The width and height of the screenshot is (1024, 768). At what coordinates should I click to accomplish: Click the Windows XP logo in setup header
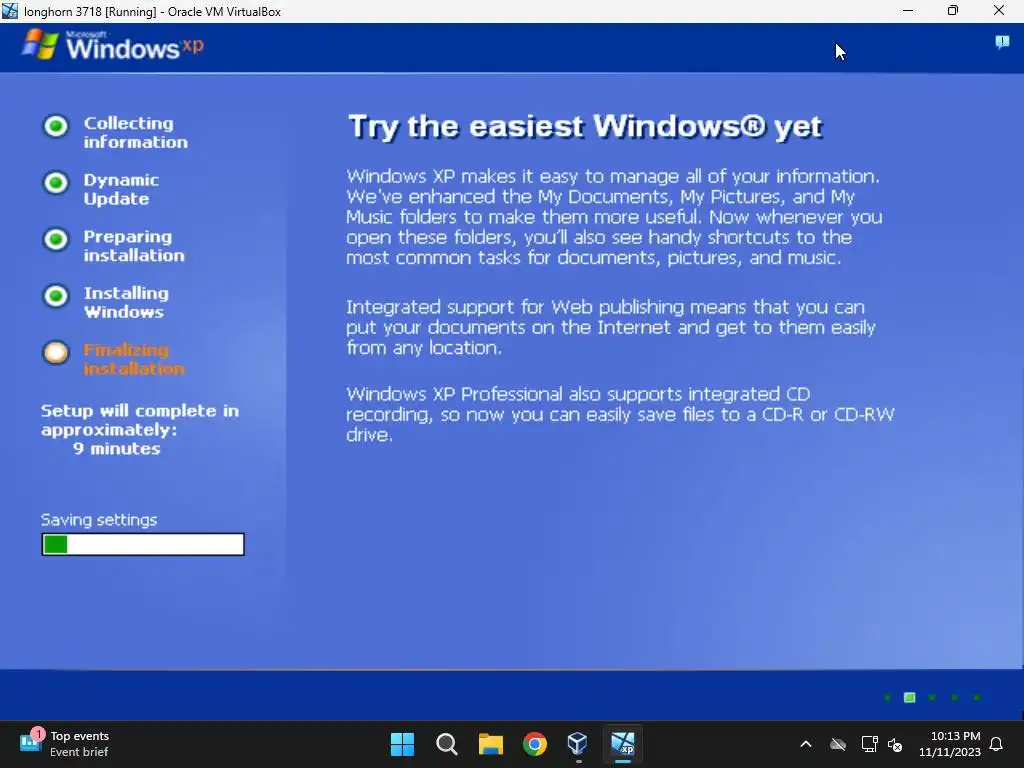click(x=112, y=46)
